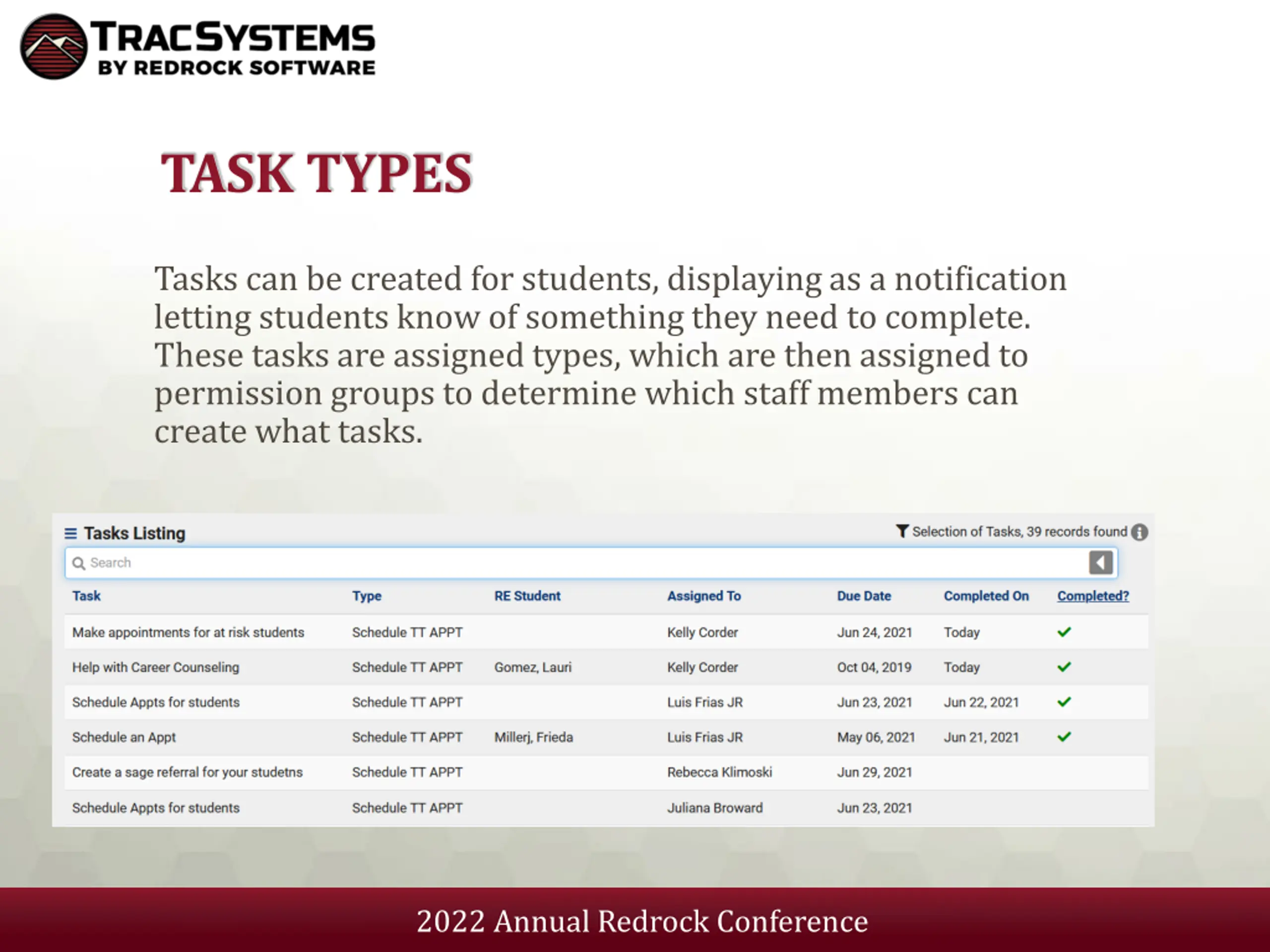Sort by the Due Date column header
The height and width of the screenshot is (952, 1270).
click(864, 596)
